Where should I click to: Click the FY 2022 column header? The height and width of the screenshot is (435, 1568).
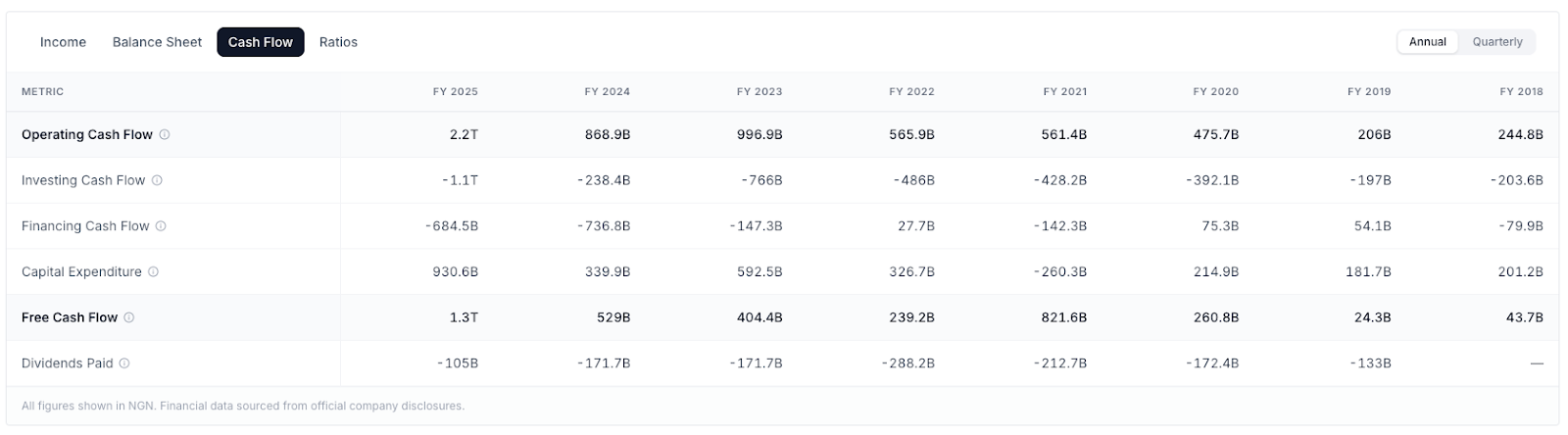911,91
